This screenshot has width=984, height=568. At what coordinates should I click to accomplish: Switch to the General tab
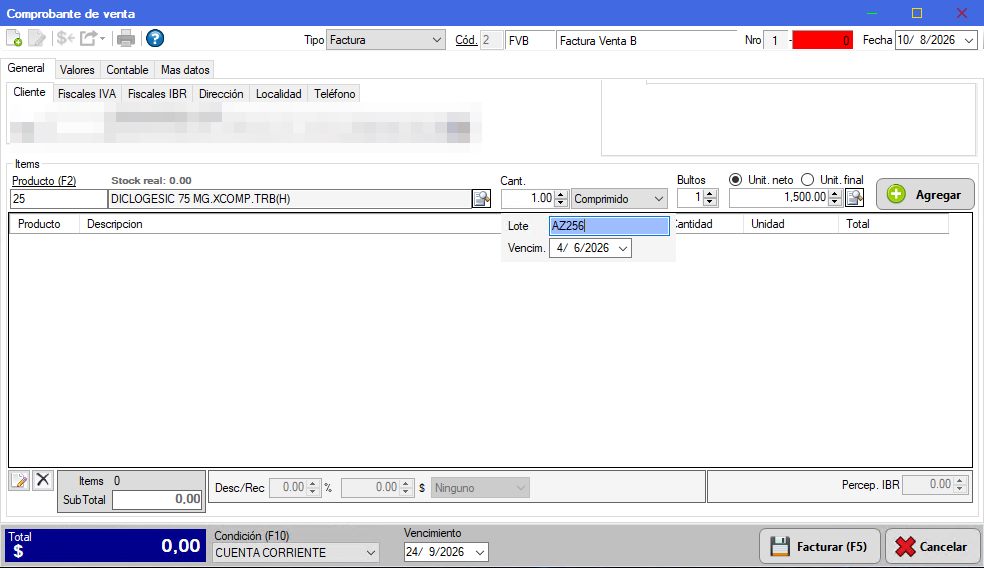[26, 68]
